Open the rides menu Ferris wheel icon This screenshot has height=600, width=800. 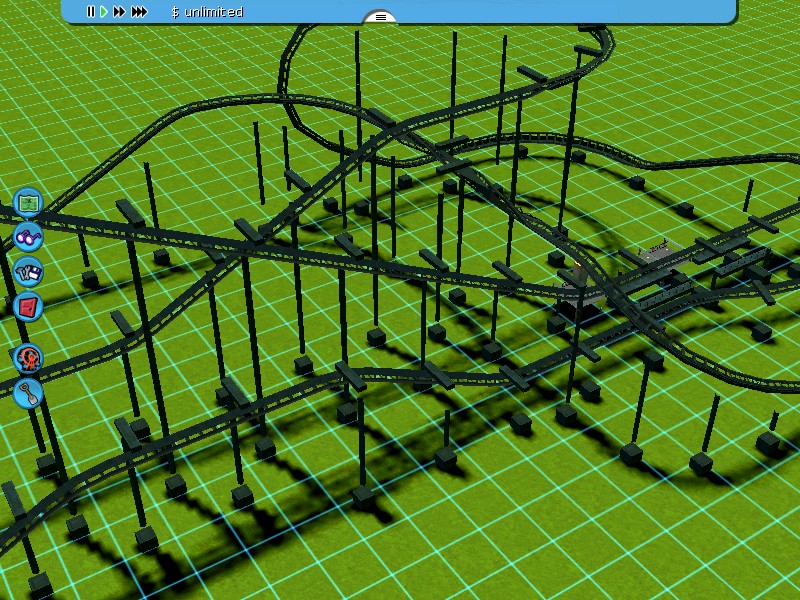(x=28, y=357)
